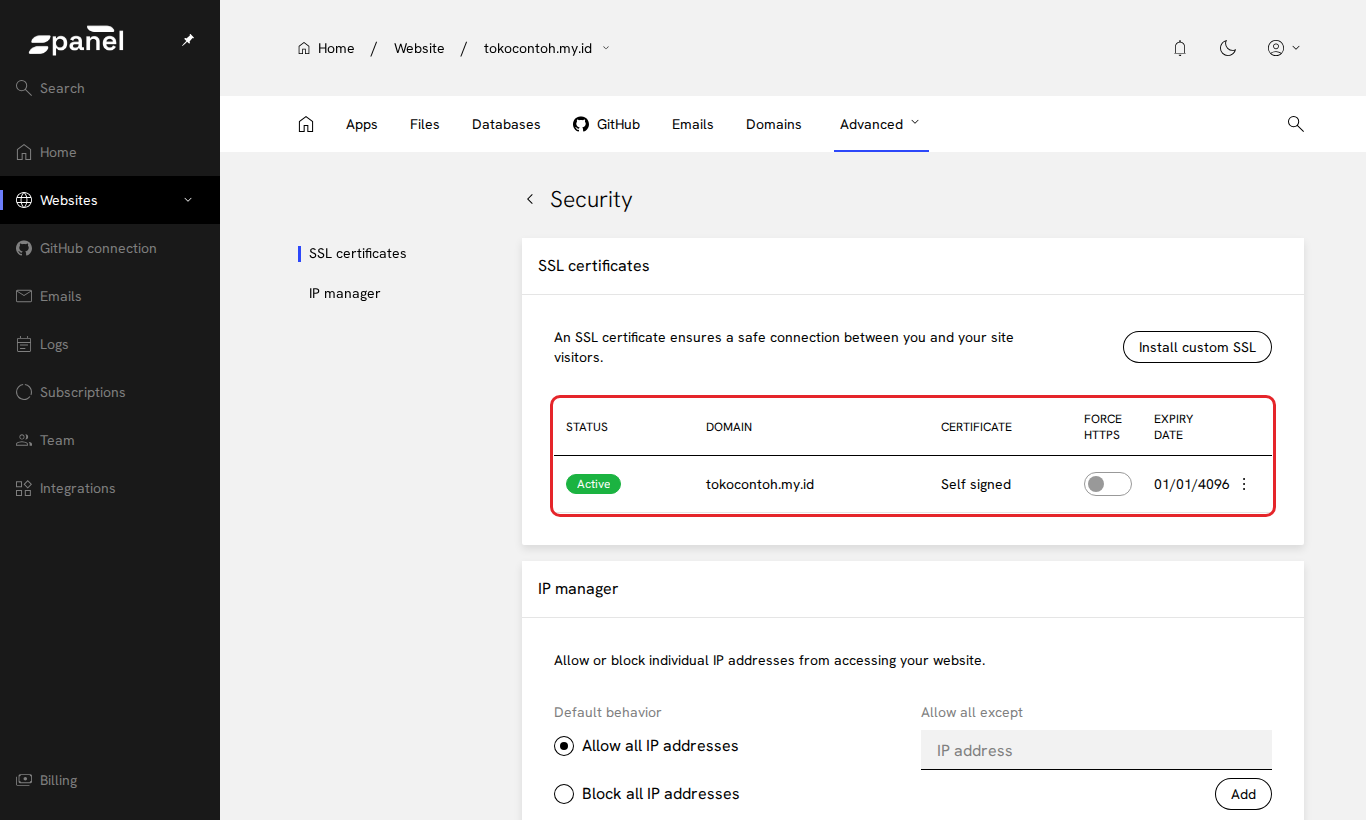This screenshot has width=1366, height=820.
Task: Go to the Website breadcrumb link
Action: pyautogui.click(x=419, y=48)
